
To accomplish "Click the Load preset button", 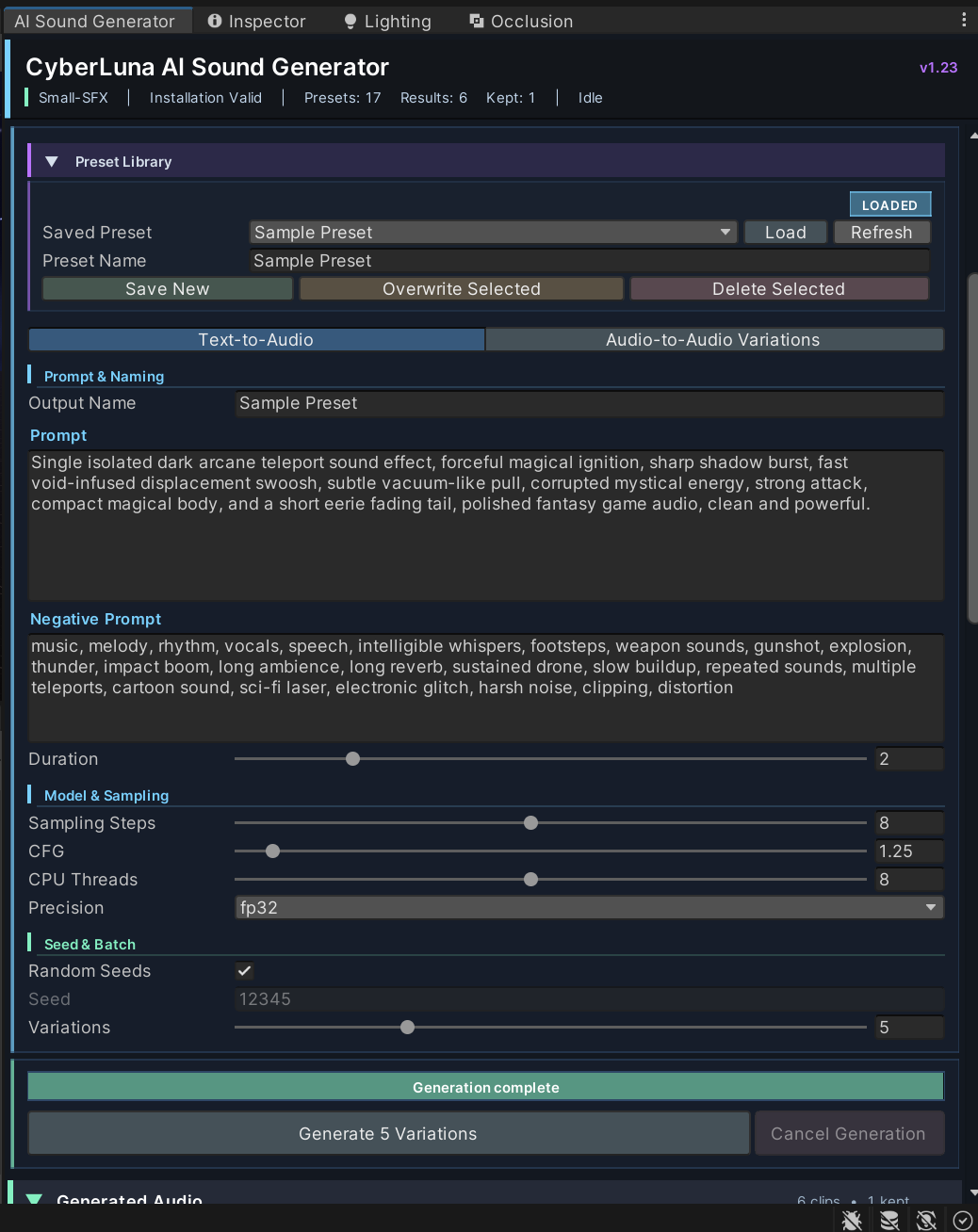I will [x=786, y=233].
